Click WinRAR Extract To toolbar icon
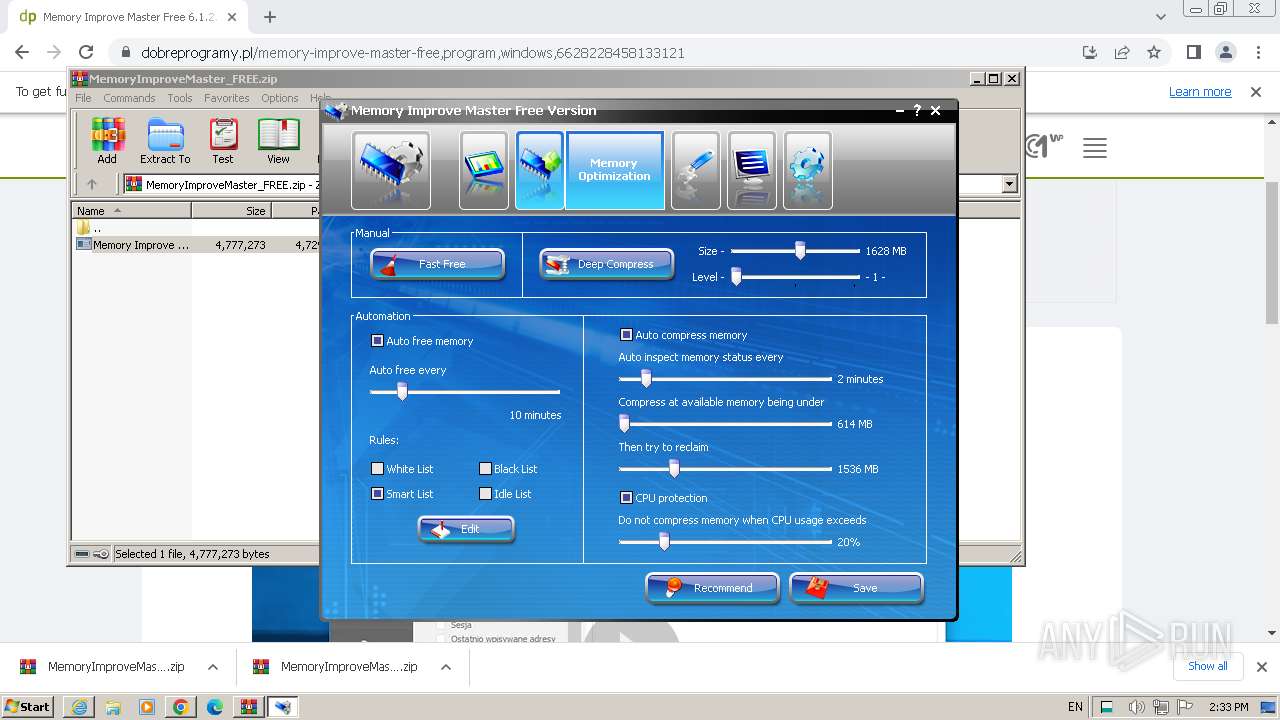 tap(165, 141)
